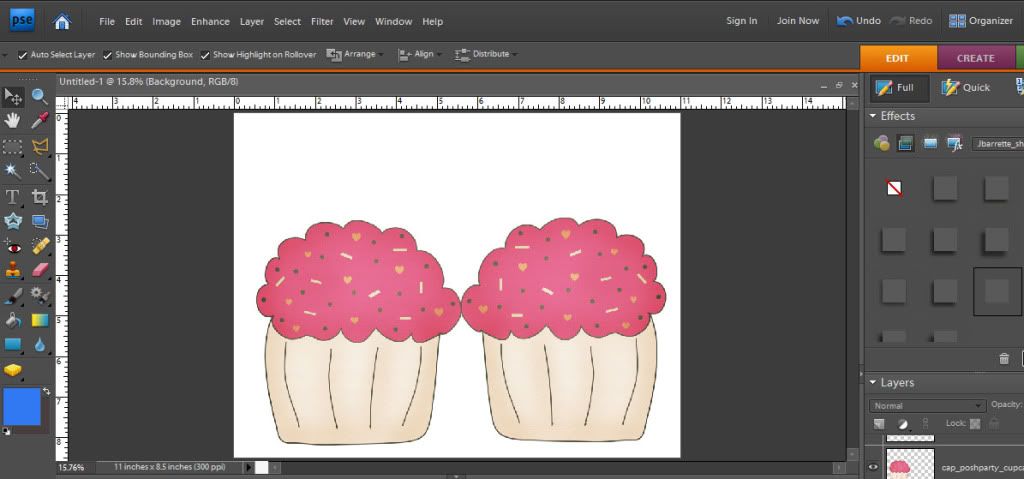Open the Jbarrette style library dropdown
This screenshot has height=479, width=1024.
[997, 144]
